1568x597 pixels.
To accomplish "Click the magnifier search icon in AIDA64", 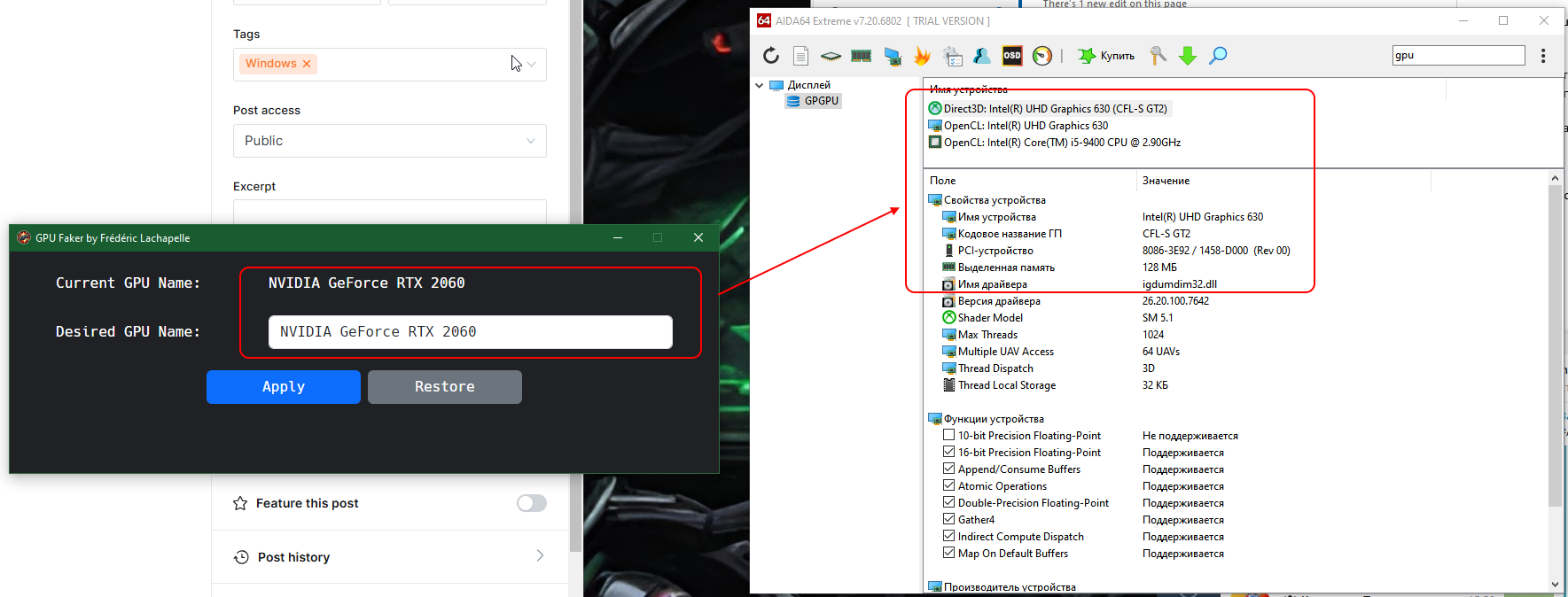I will 1218,56.
